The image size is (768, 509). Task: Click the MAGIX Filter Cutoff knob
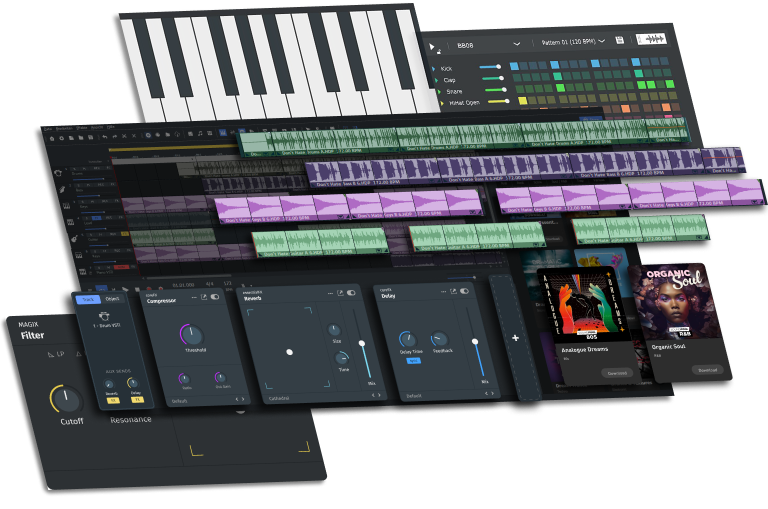click(x=66, y=399)
